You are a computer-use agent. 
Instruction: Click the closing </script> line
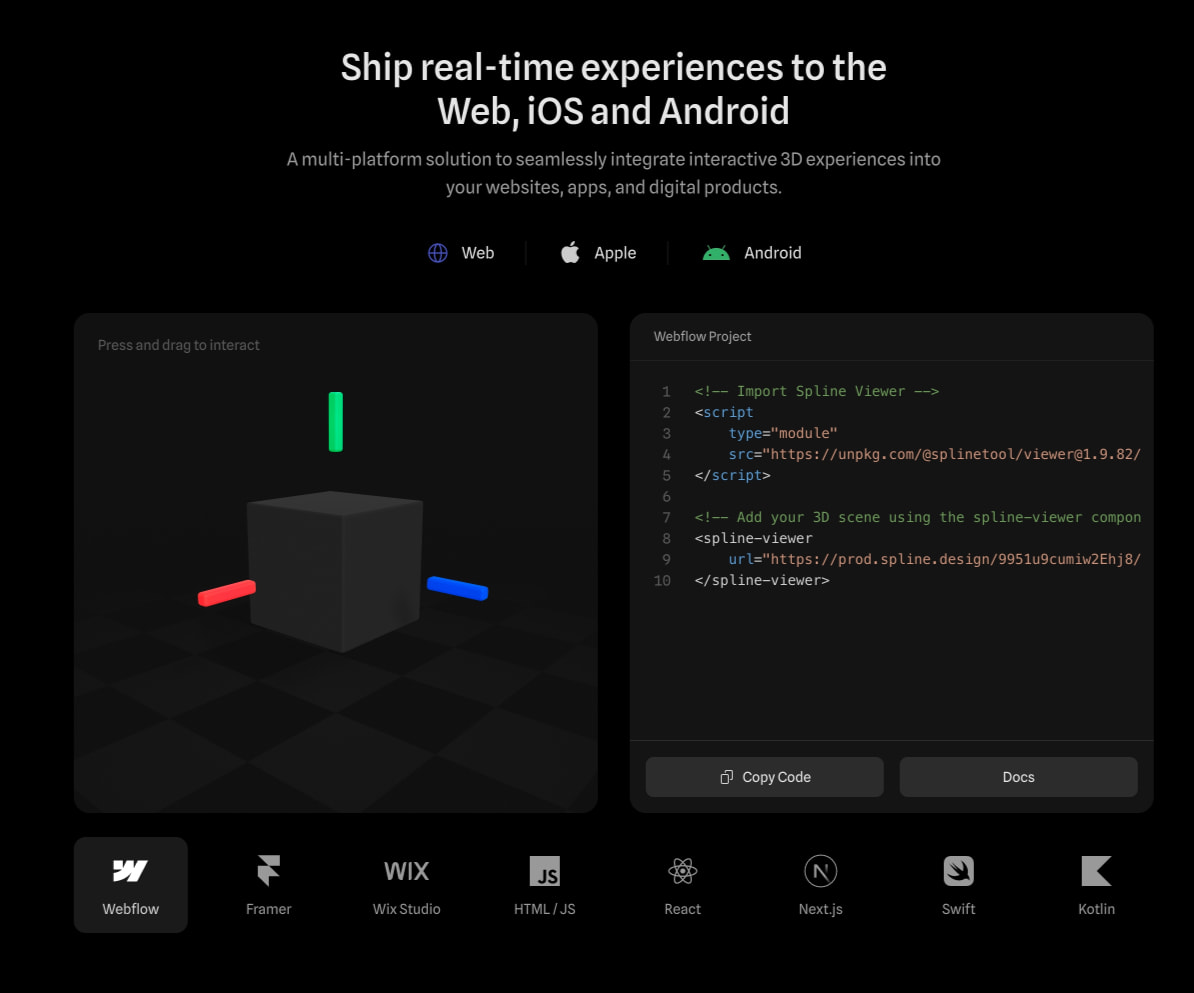732,475
